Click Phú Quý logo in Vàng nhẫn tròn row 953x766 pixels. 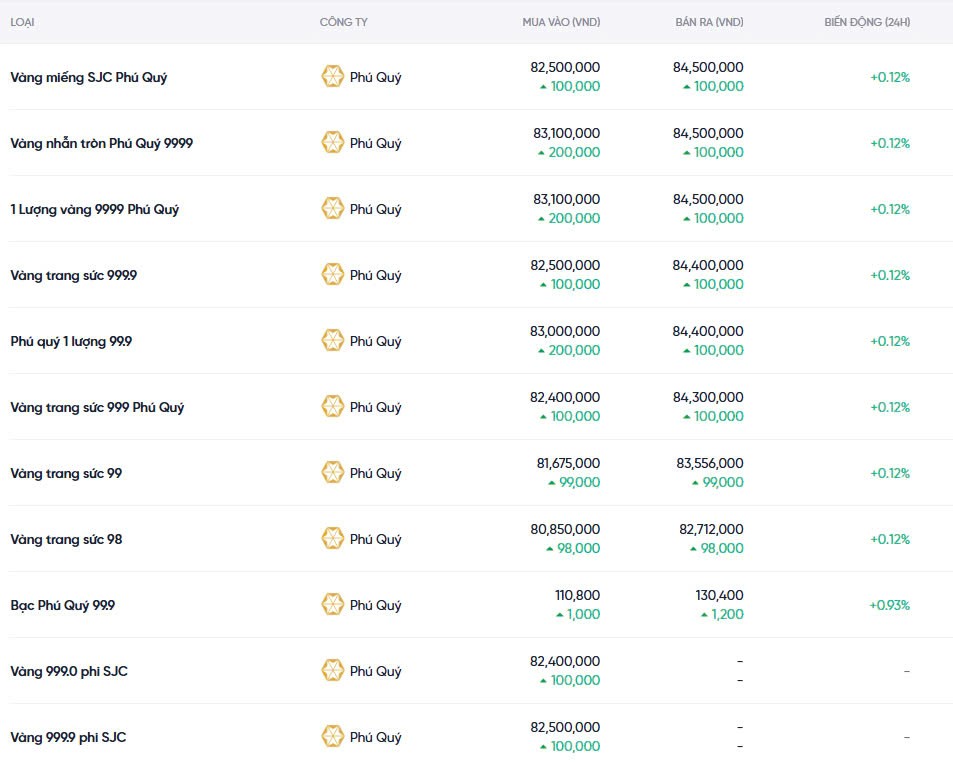pyautogui.click(x=332, y=143)
